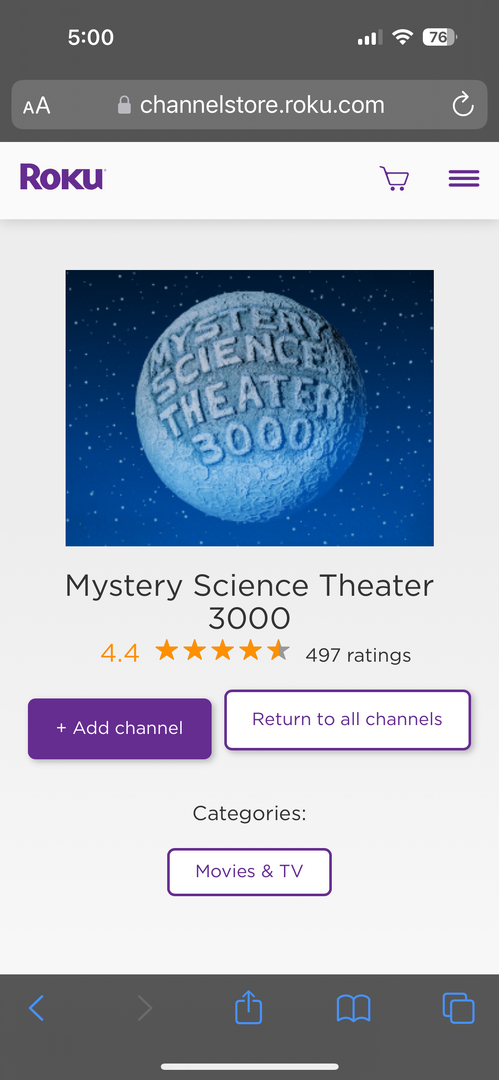Tap the home indicator bar at the bottom

coord(250,1067)
